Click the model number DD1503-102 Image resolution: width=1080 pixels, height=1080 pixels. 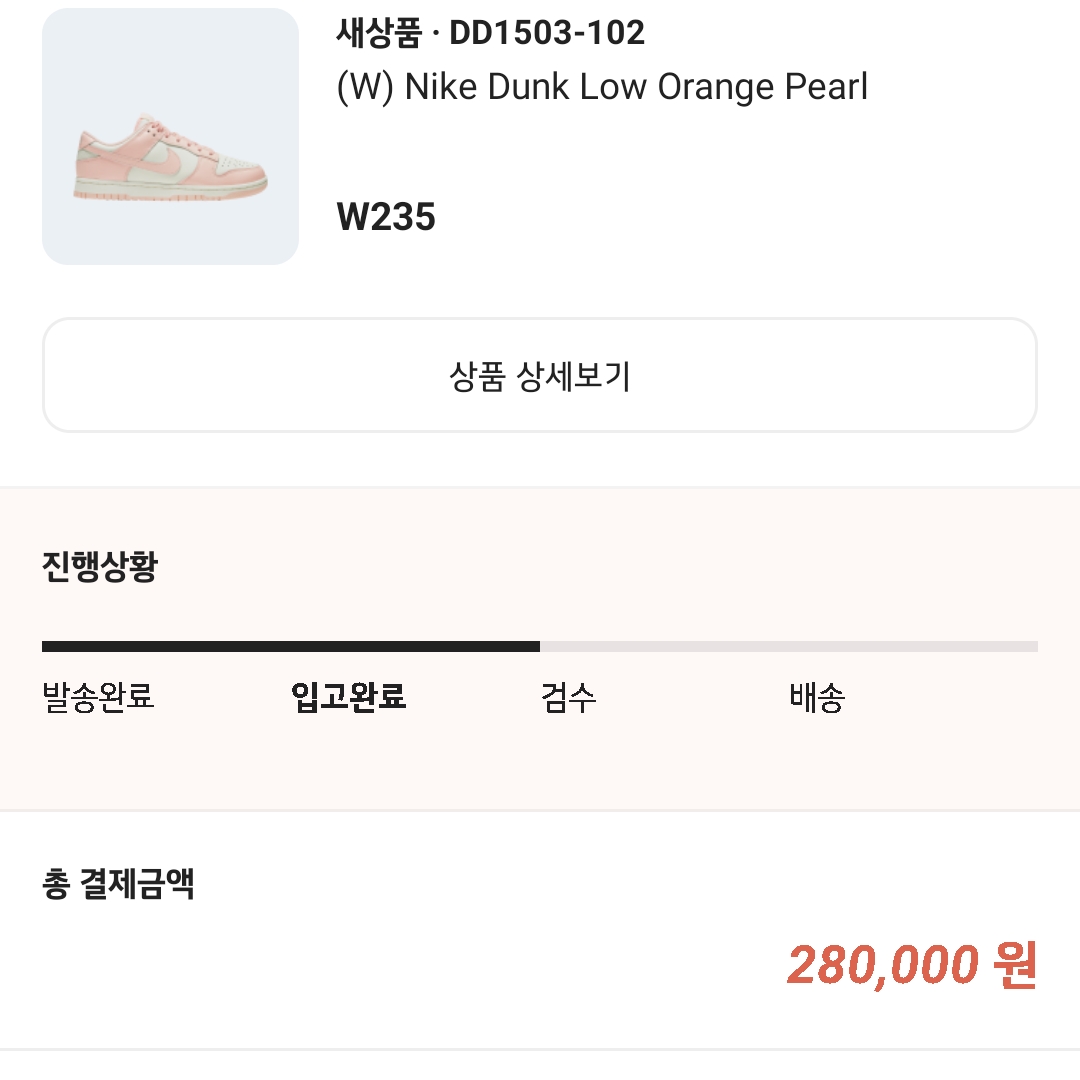(547, 33)
